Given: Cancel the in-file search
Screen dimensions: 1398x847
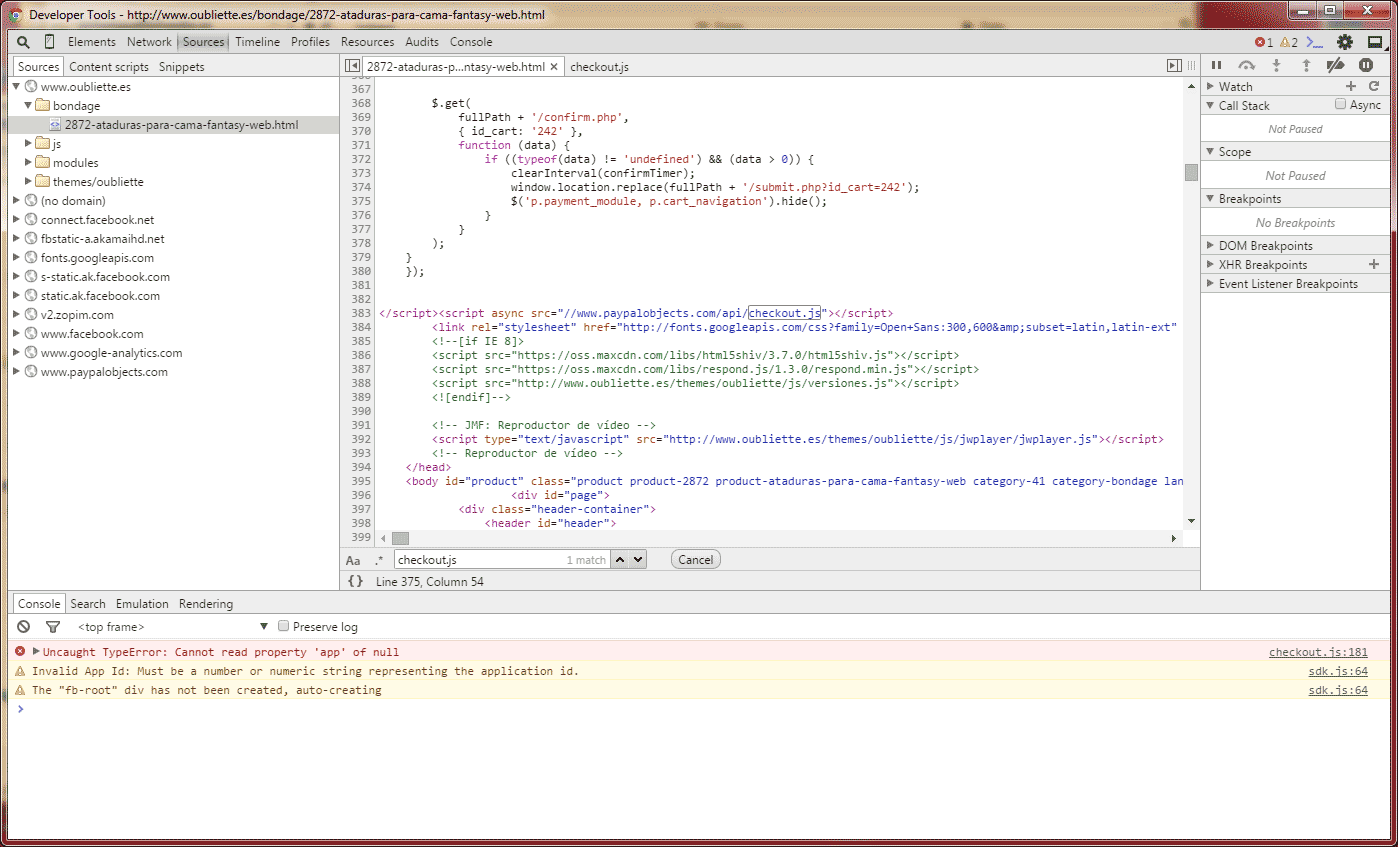Looking at the screenshot, I should 695,560.
